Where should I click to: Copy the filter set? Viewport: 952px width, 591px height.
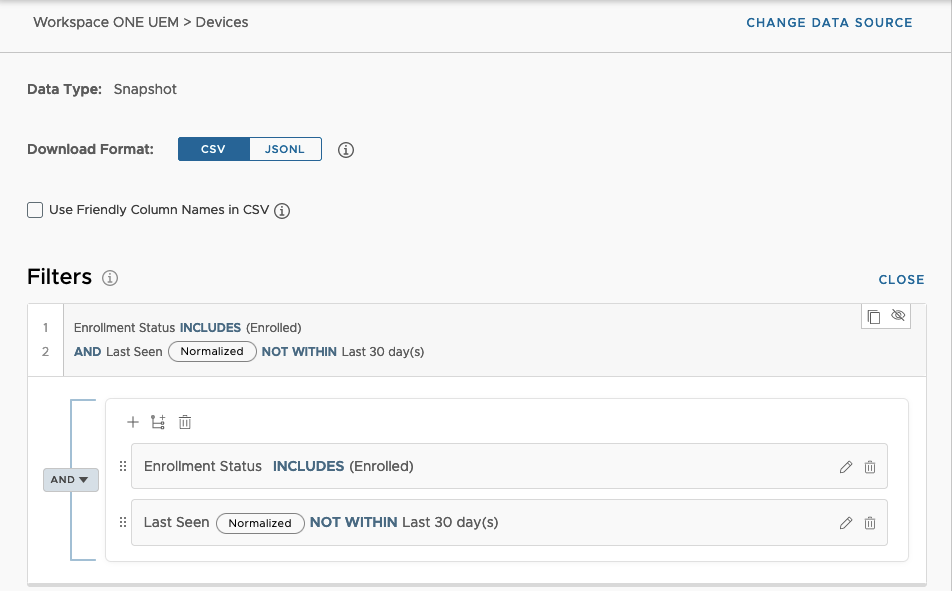(x=875, y=315)
